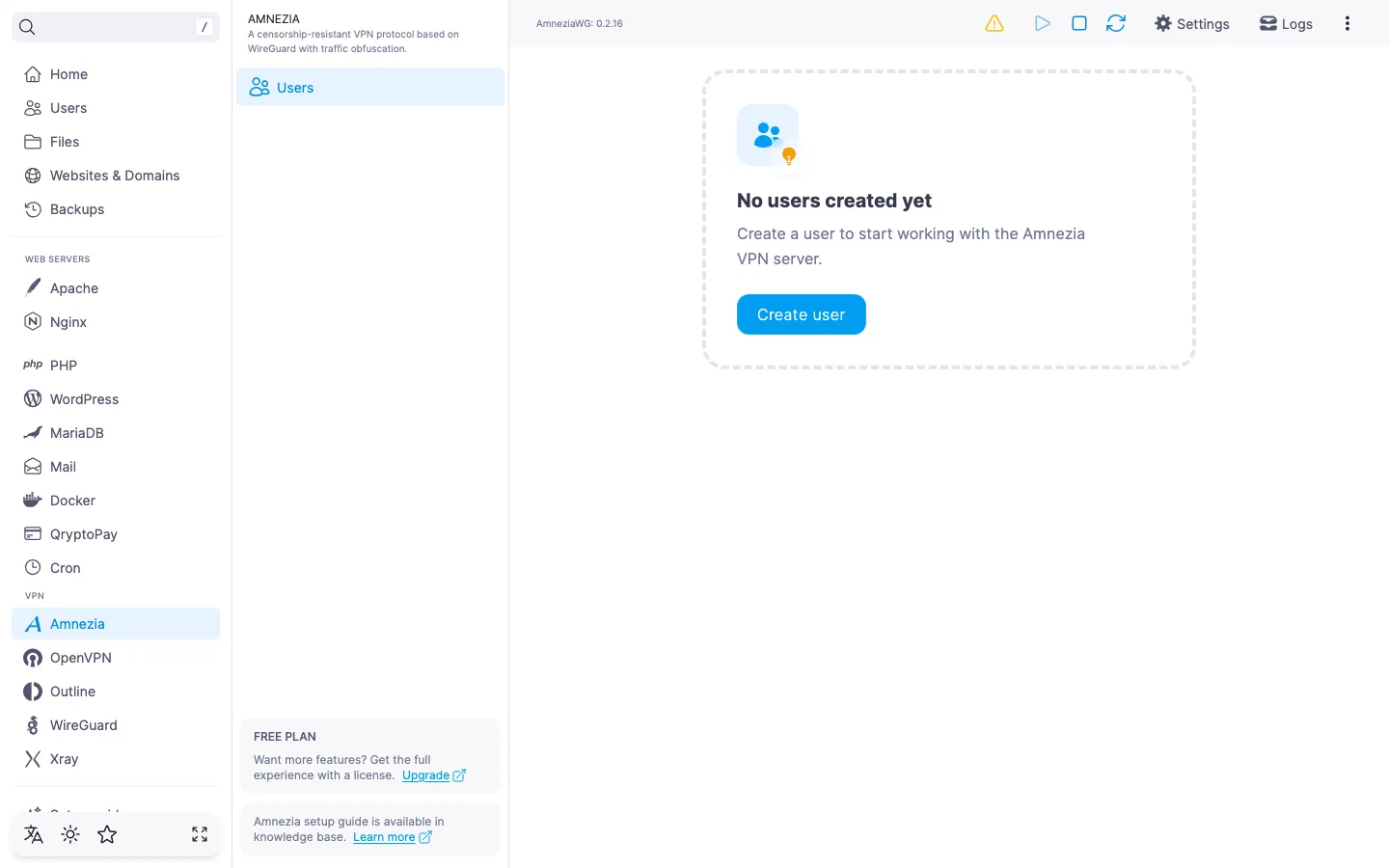1389x868 pixels.
Task: Click the Websites globe icon
Action: 33,176
